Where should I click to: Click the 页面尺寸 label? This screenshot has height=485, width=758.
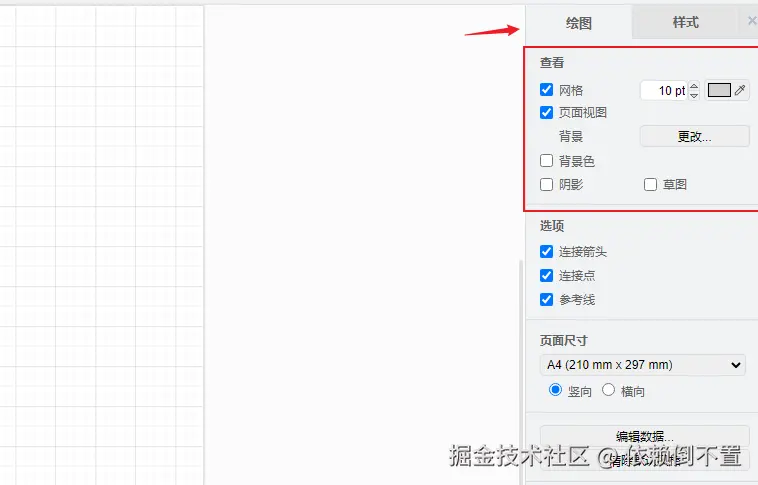point(564,340)
